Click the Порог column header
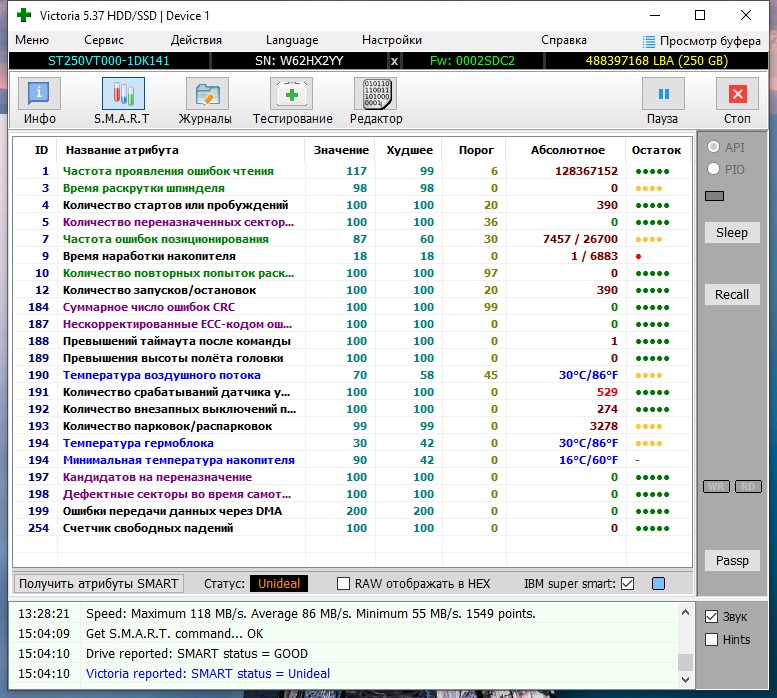 pos(476,150)
